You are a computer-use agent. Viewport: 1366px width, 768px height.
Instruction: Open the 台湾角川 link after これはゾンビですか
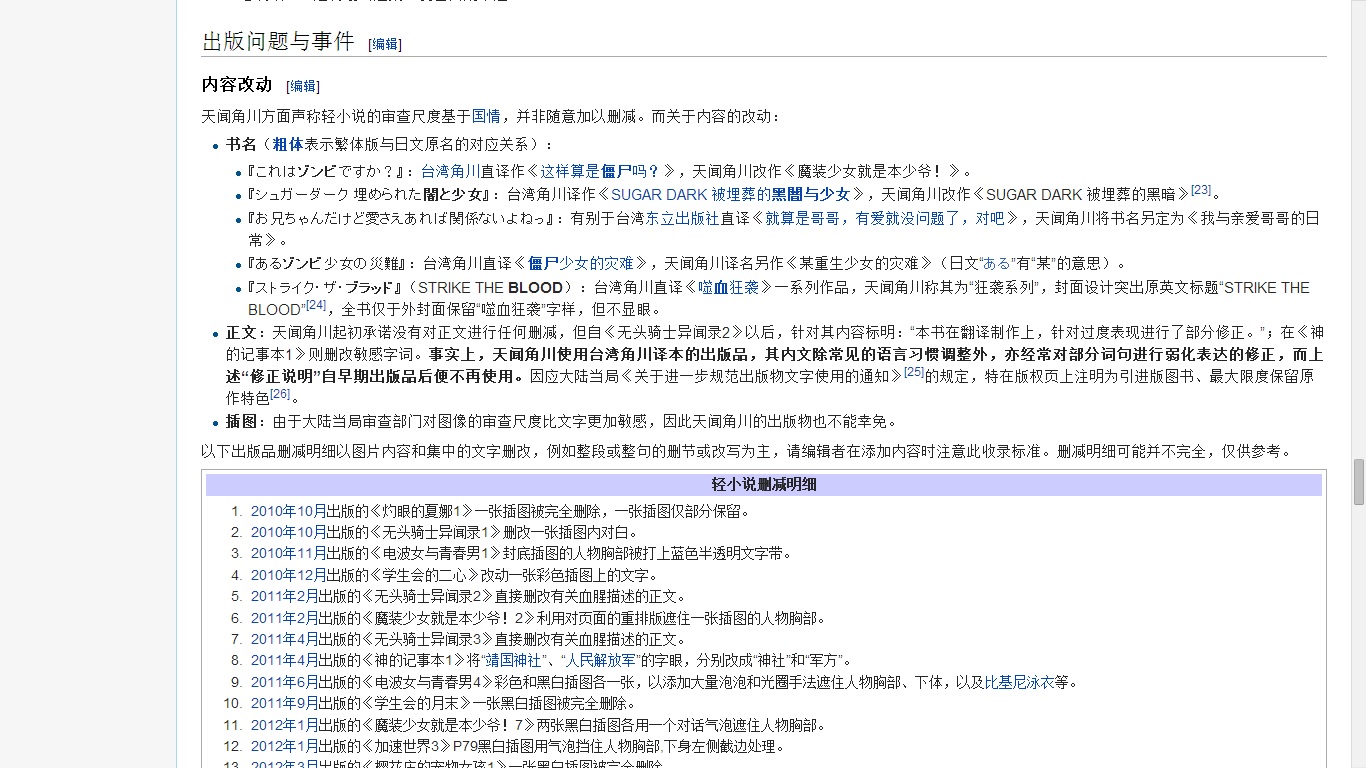tap(451, 171)
